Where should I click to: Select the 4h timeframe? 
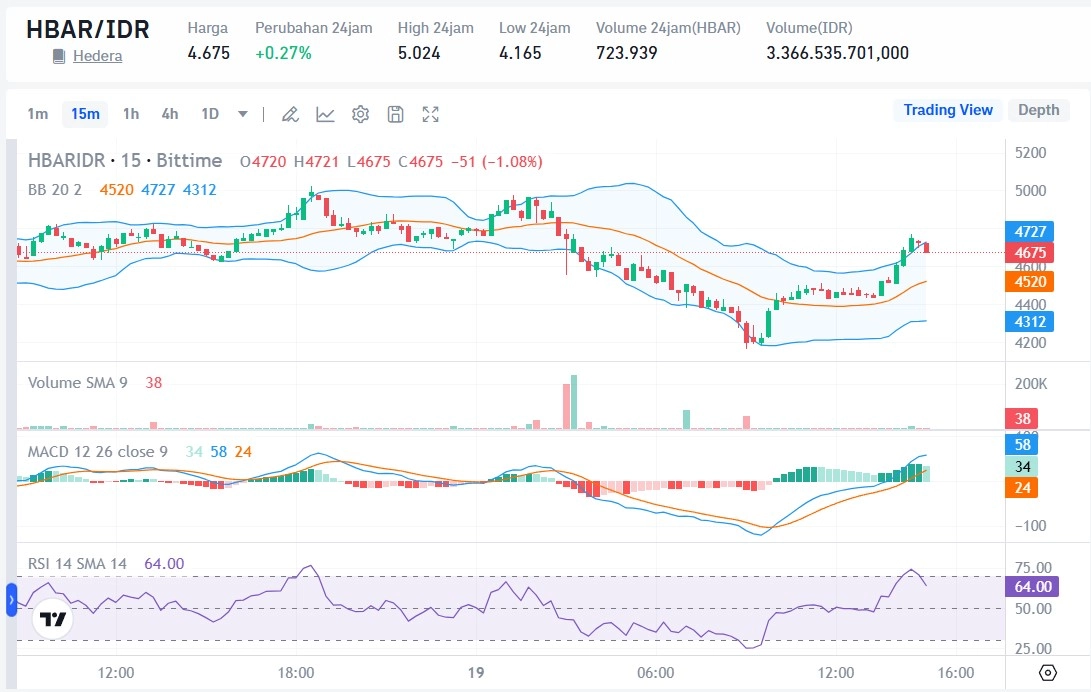pos(169,114)
